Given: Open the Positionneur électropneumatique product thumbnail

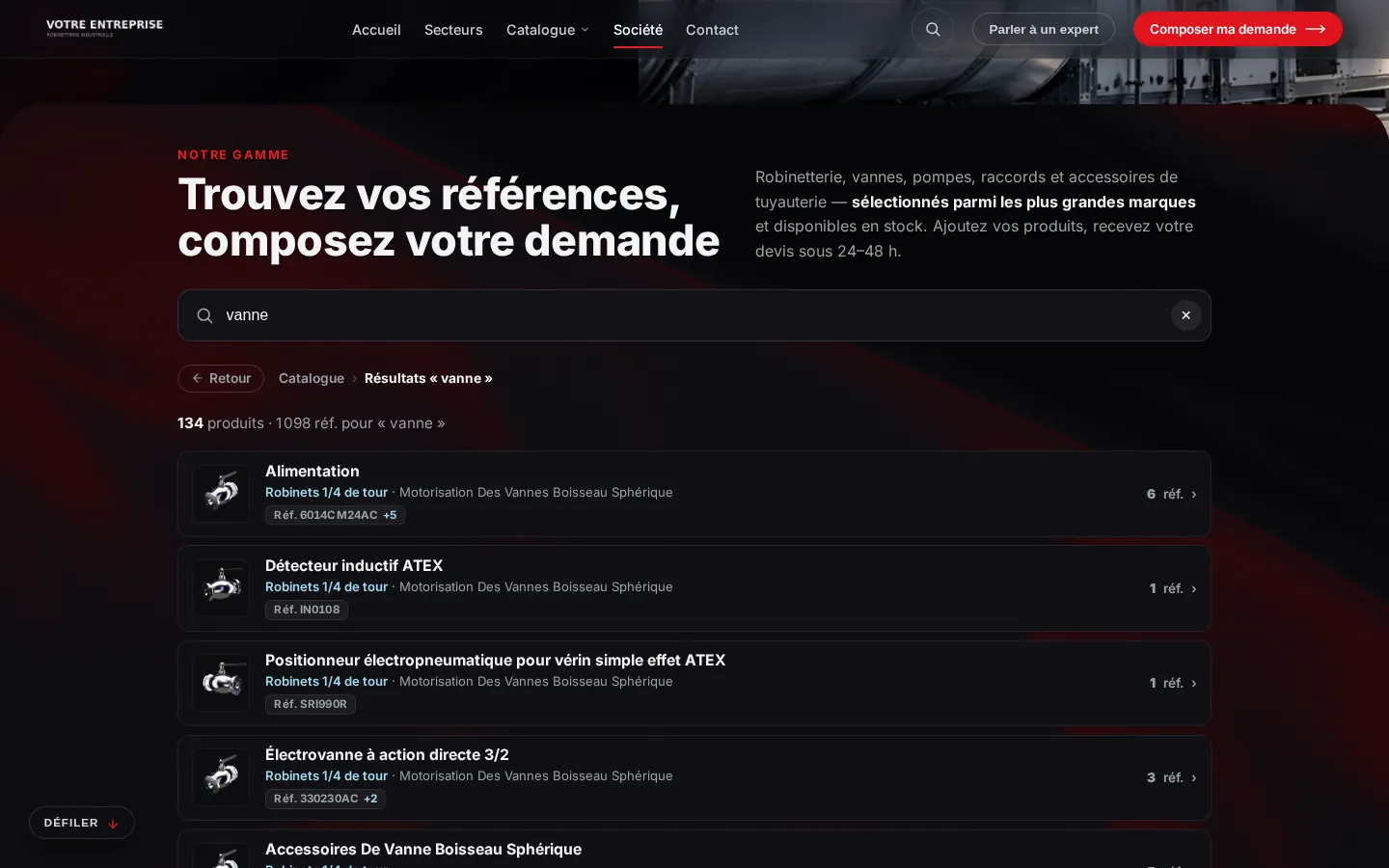Looking at the screenshot, I should click(221, 683).
